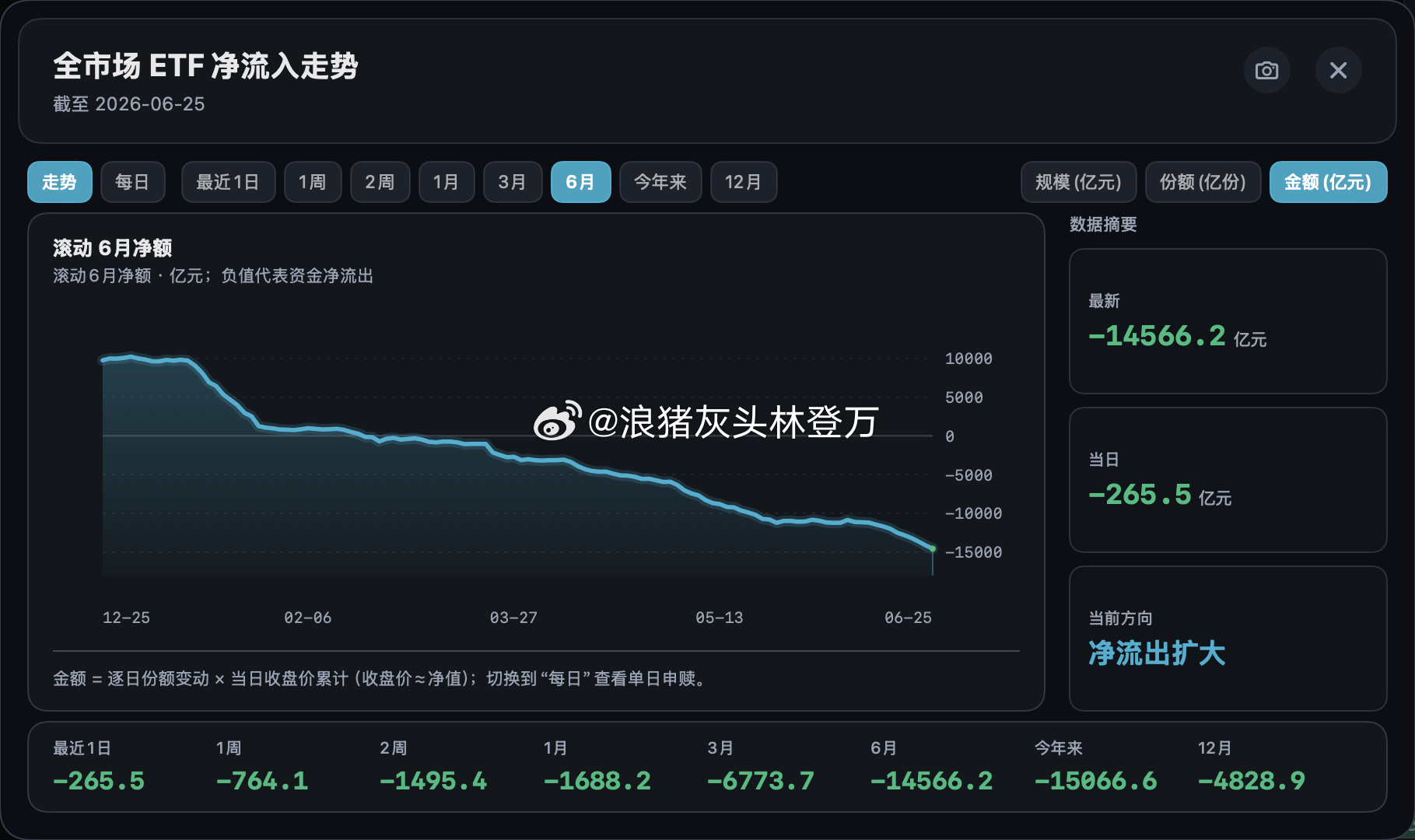Click the 滚动 6月净额 chart title

tap(113, 248)
